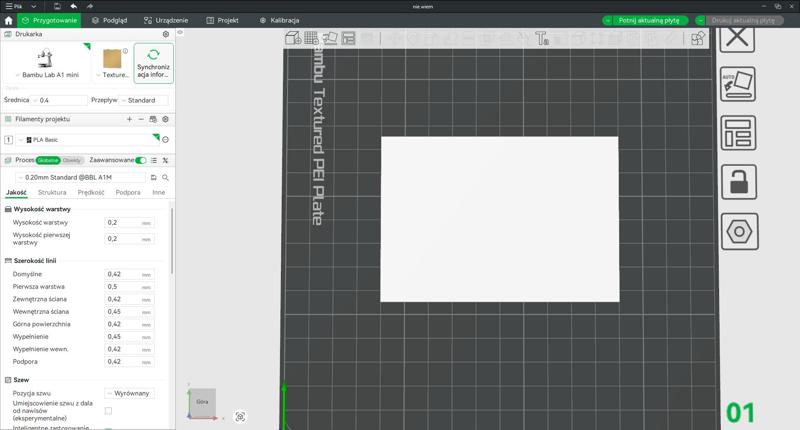Image resolution: width=800 pixels, height=430 pixels.
Task: Open the Prędkość settings tab
Action: coord(91,192)
